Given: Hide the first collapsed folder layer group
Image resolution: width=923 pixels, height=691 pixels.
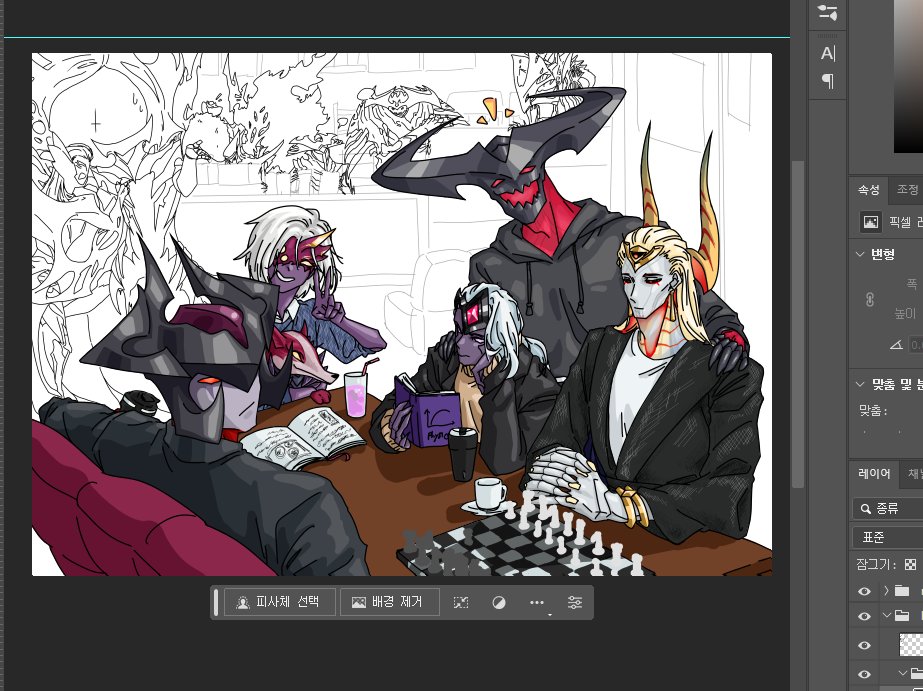Looking at the screenshot, I should [x=864, y=591].
